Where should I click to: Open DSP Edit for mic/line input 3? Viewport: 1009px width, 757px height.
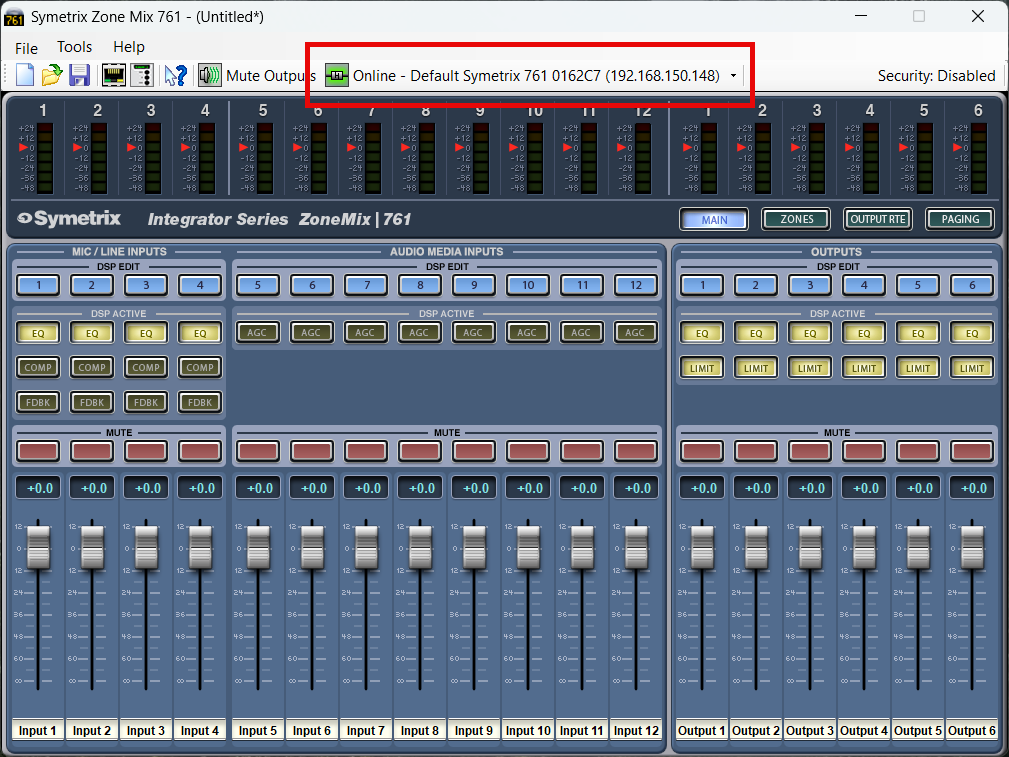click(146, 285)
